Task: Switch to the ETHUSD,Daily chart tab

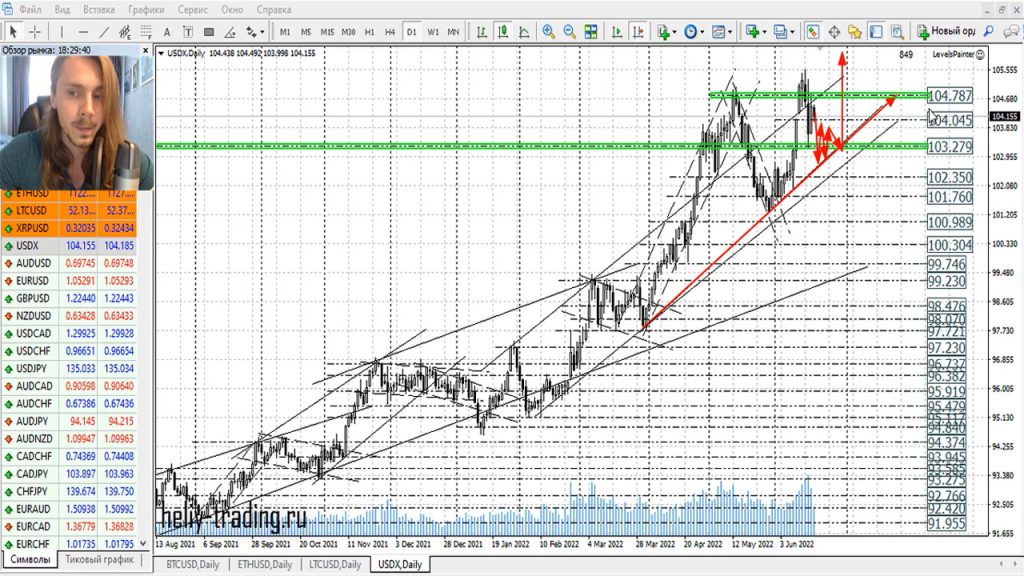Action: point(264,565)
